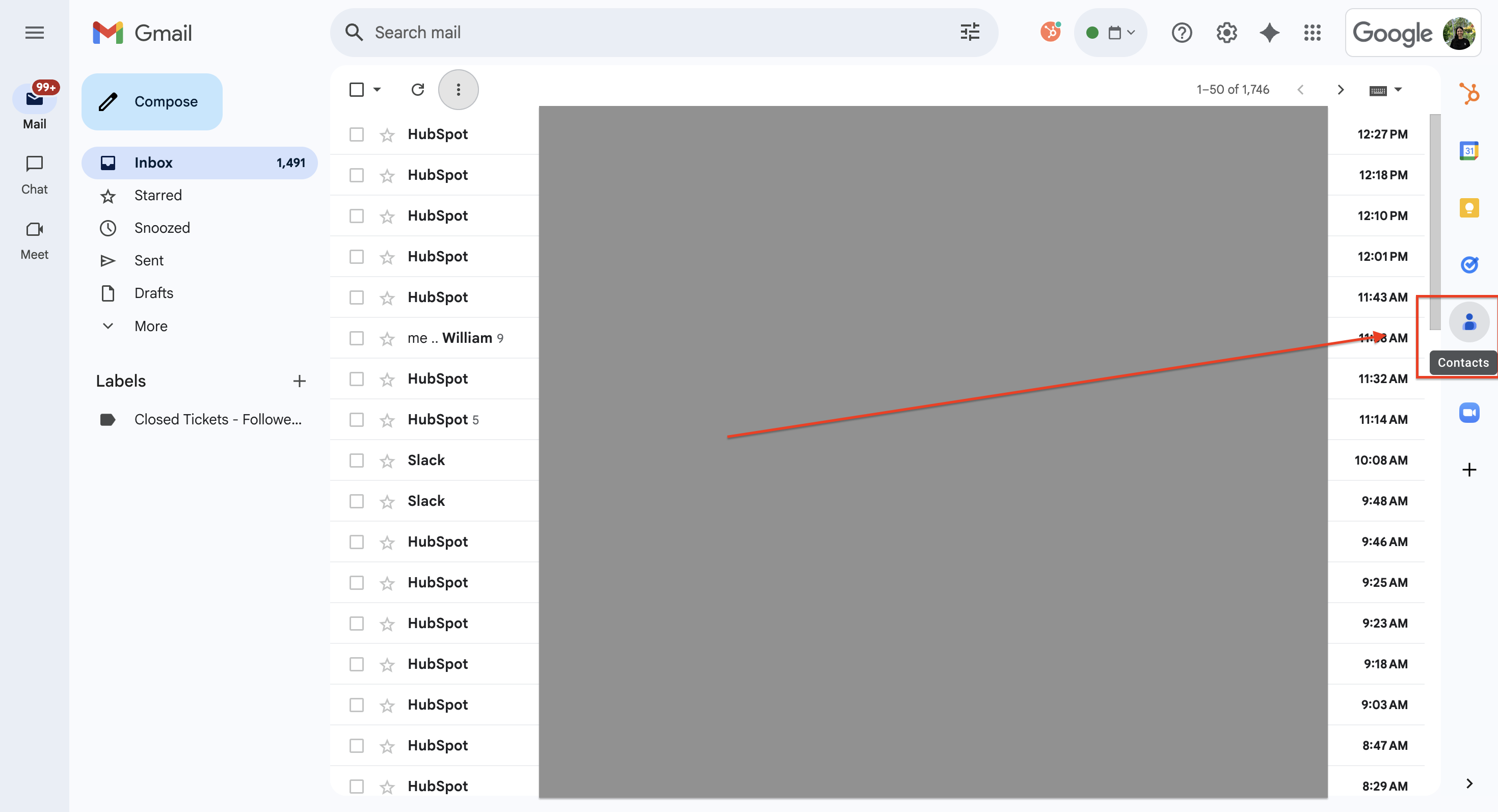
Task: Open the More three-dot menu
Action: coord(458,90)
